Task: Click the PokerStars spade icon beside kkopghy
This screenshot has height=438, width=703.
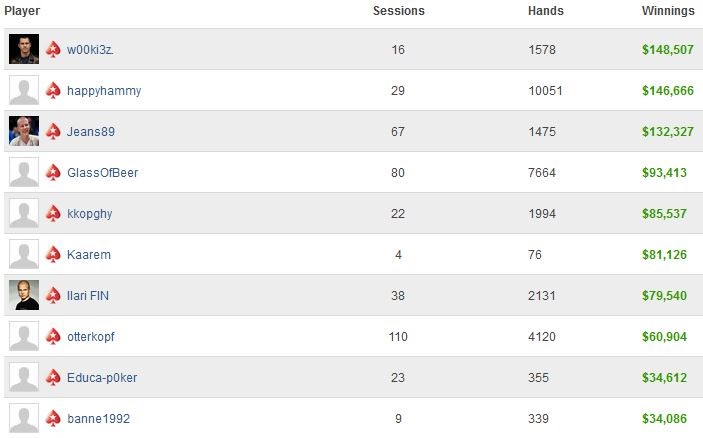Action: (x=53, y=213)
